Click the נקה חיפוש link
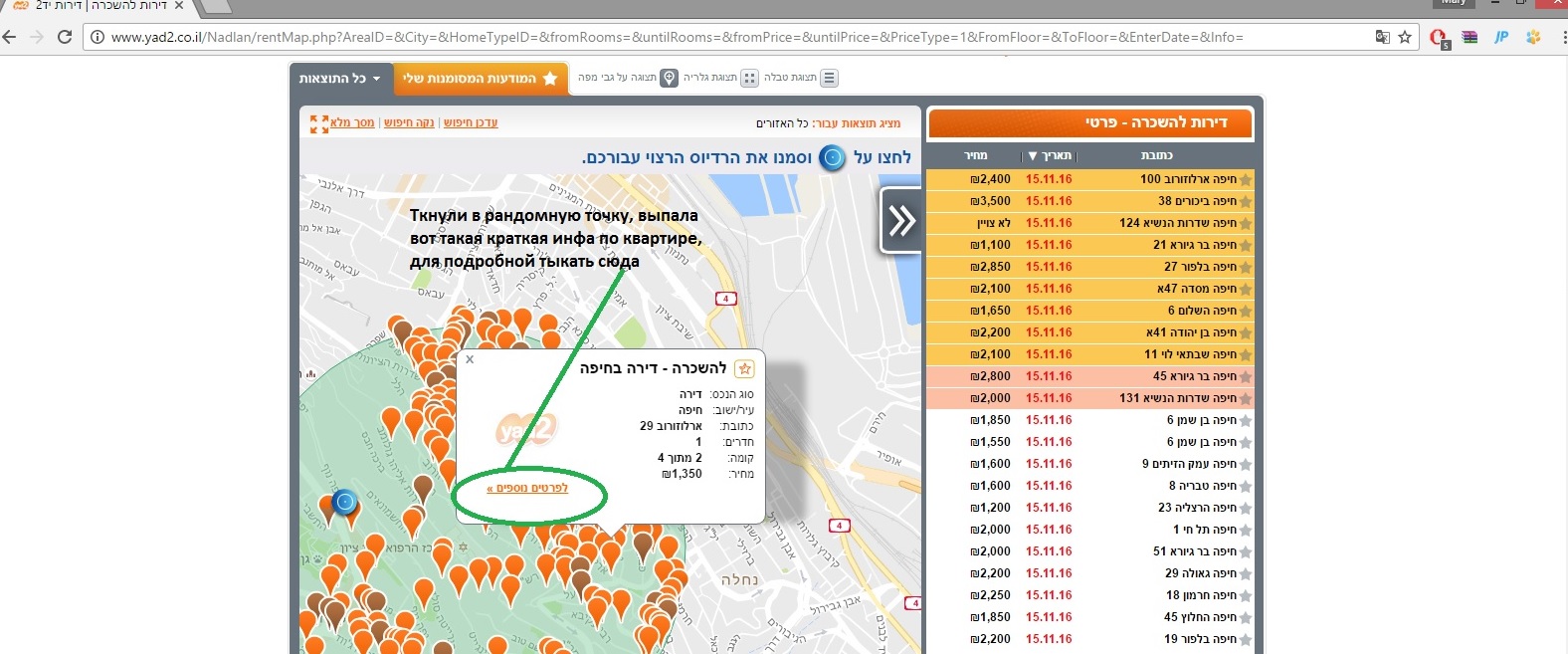The height and width of the screenshot is (654, 1568). [x=409, y=122]
